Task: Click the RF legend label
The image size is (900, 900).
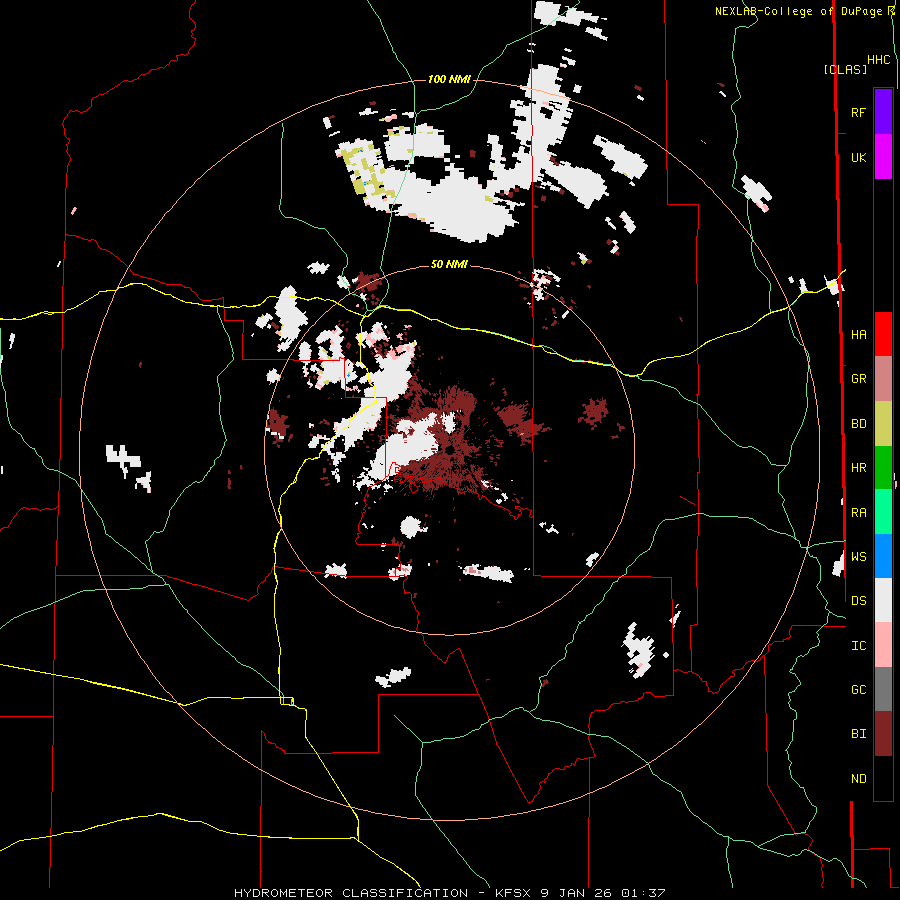Action: (858, 112)
